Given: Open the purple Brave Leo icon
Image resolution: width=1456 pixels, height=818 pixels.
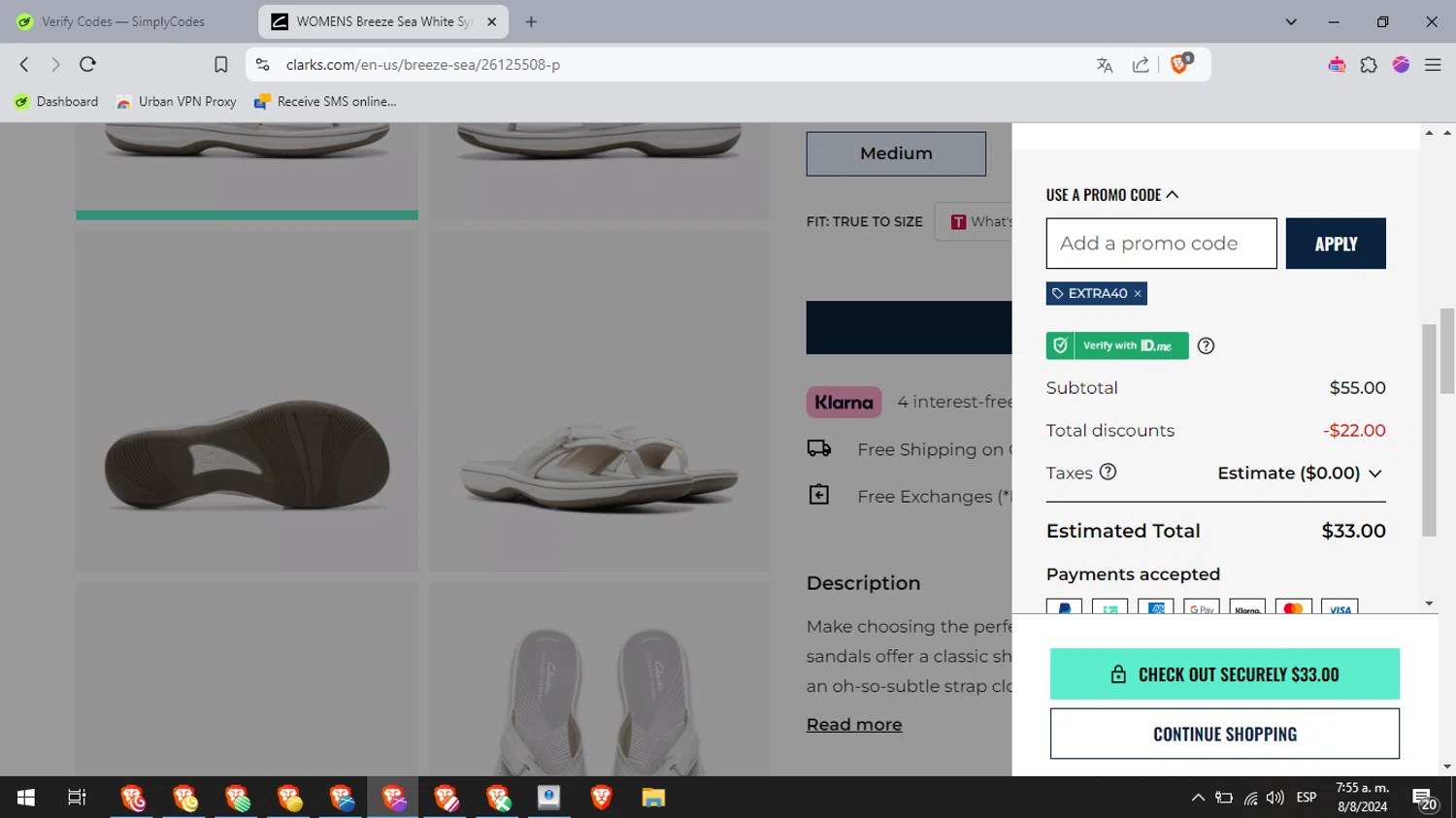Looking at the screenshot, I should pos(1401,65).
